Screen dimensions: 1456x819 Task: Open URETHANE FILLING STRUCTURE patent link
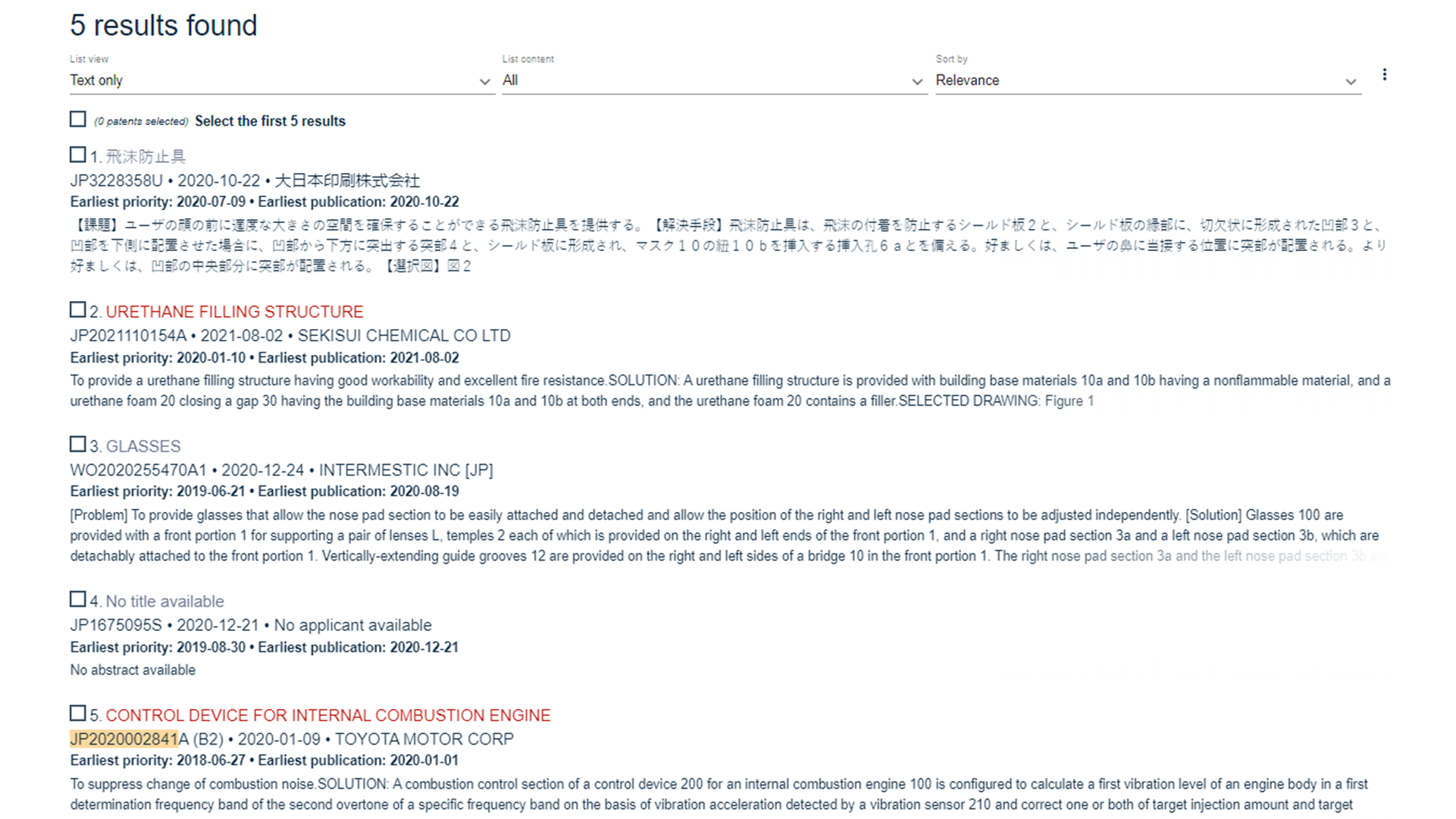[x=234, y=312]
